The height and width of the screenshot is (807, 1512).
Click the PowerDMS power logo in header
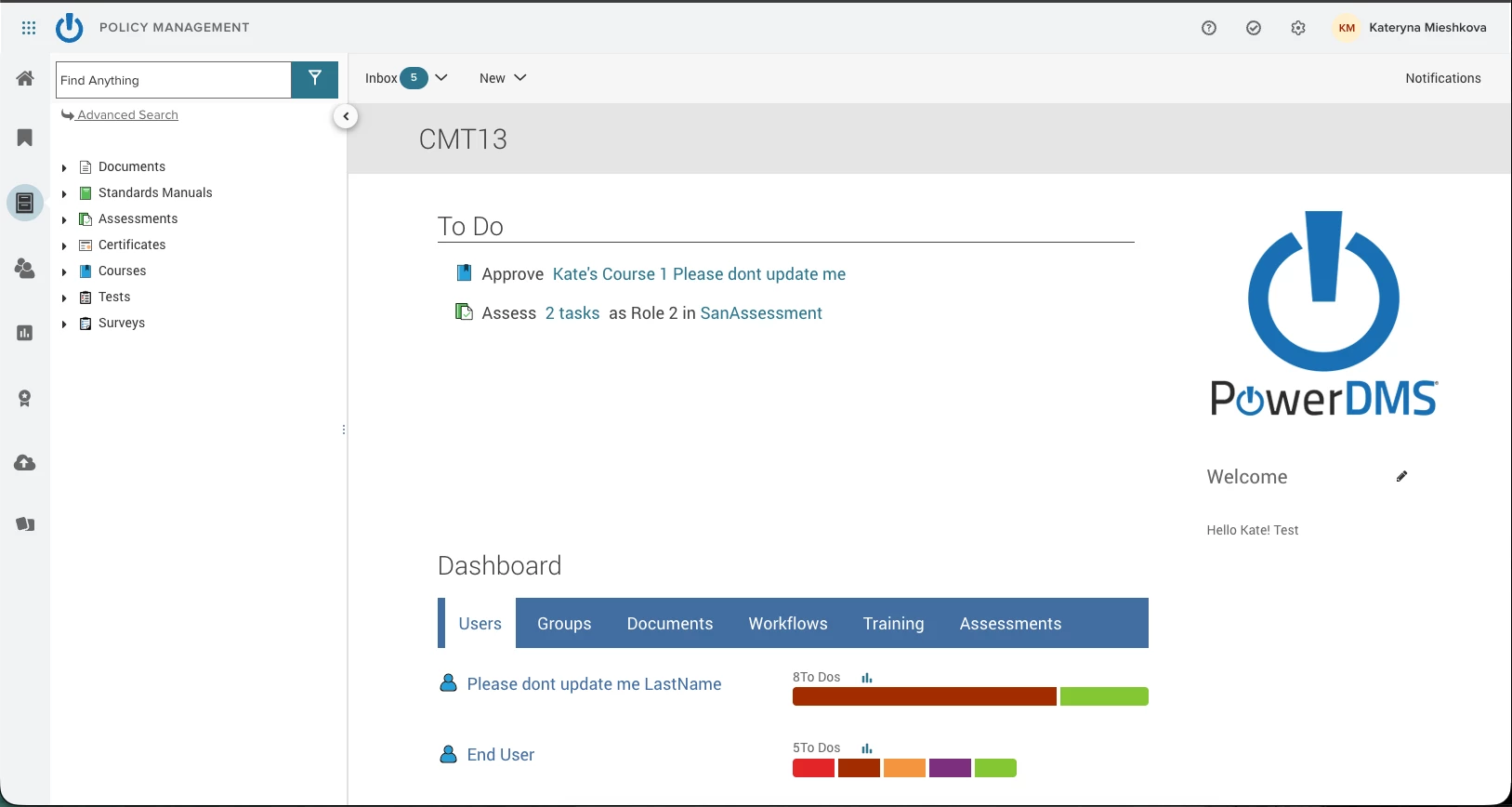pos(70,28)
